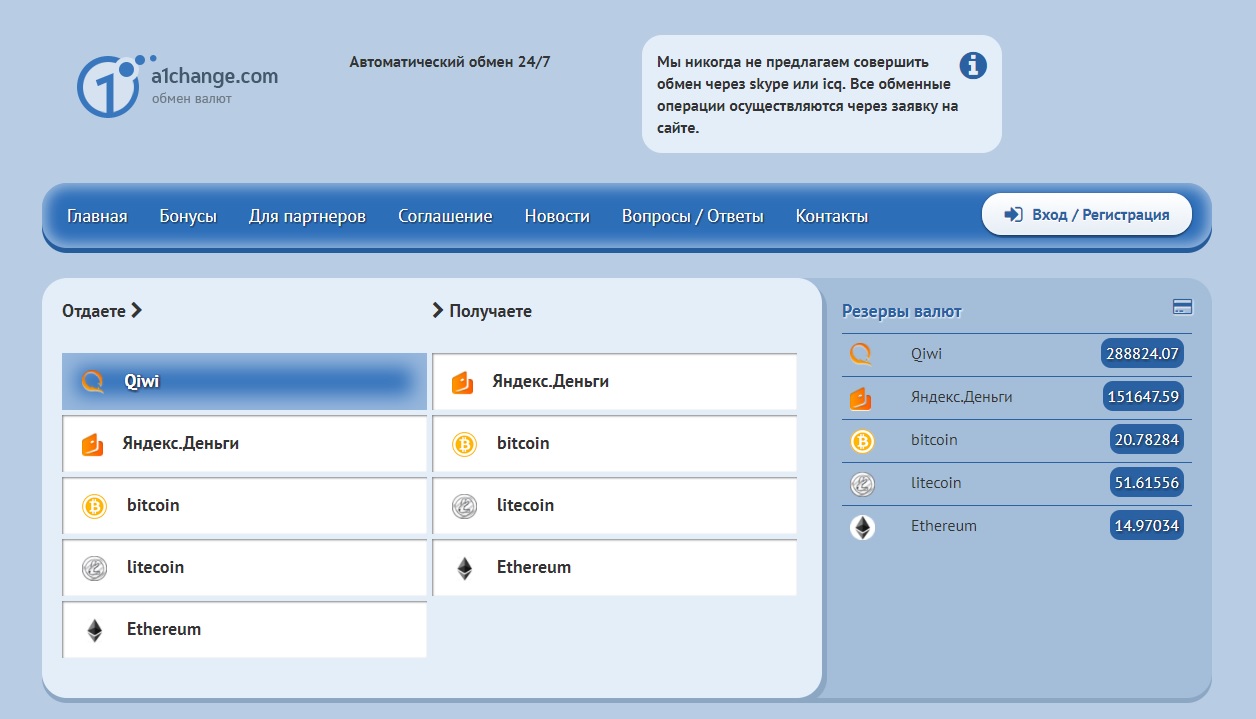Viewport: 1256px width, 719px height.
Task: Click bitcoin label in reserves list
Action: tap(934, 439)
